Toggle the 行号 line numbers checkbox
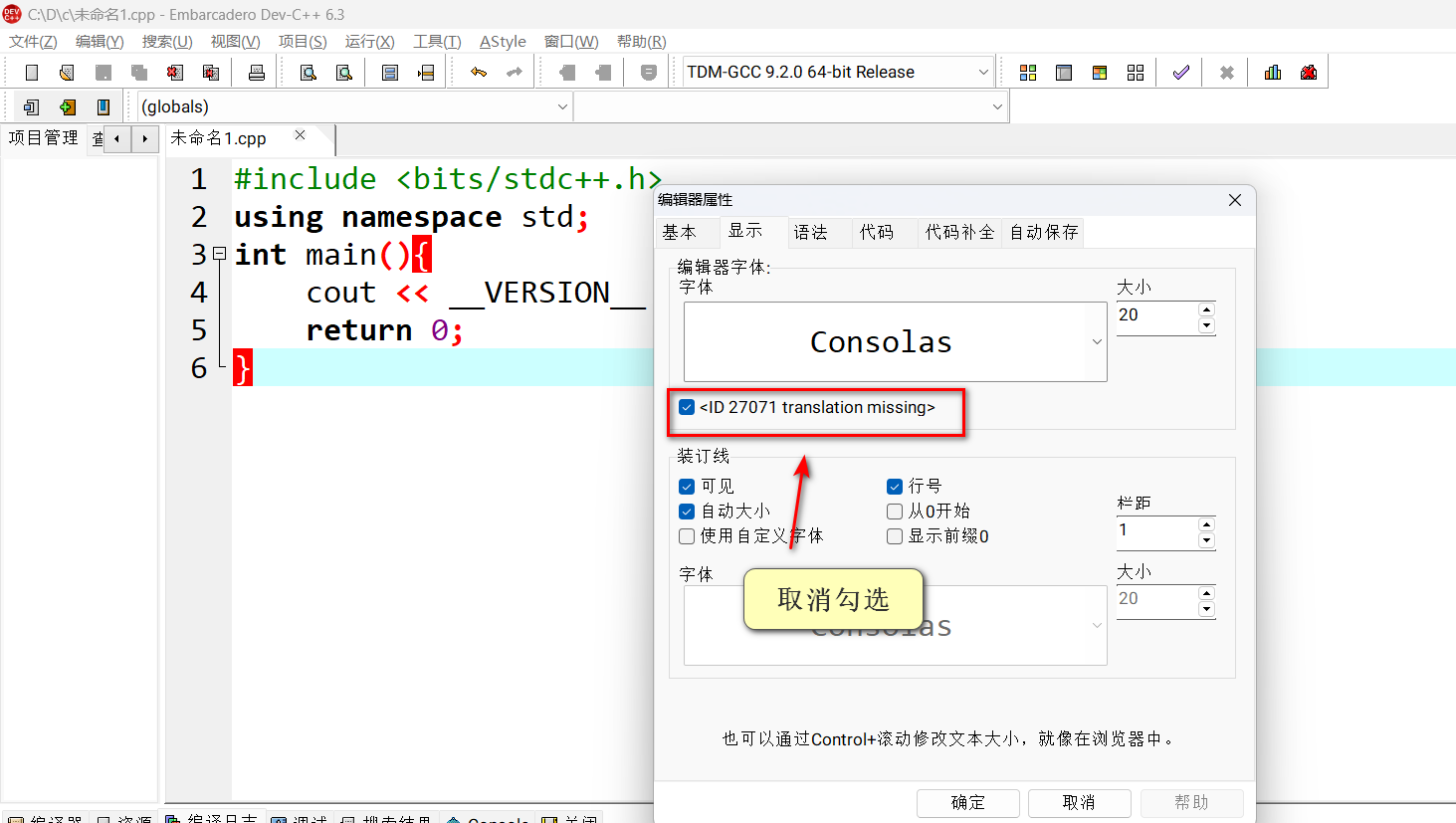1456x823 pixels. (895, 487)
